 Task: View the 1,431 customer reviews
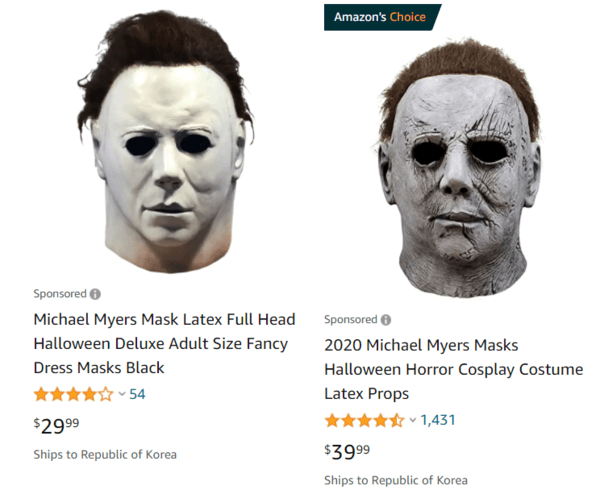pyautogui.click(x=438, y=420)
